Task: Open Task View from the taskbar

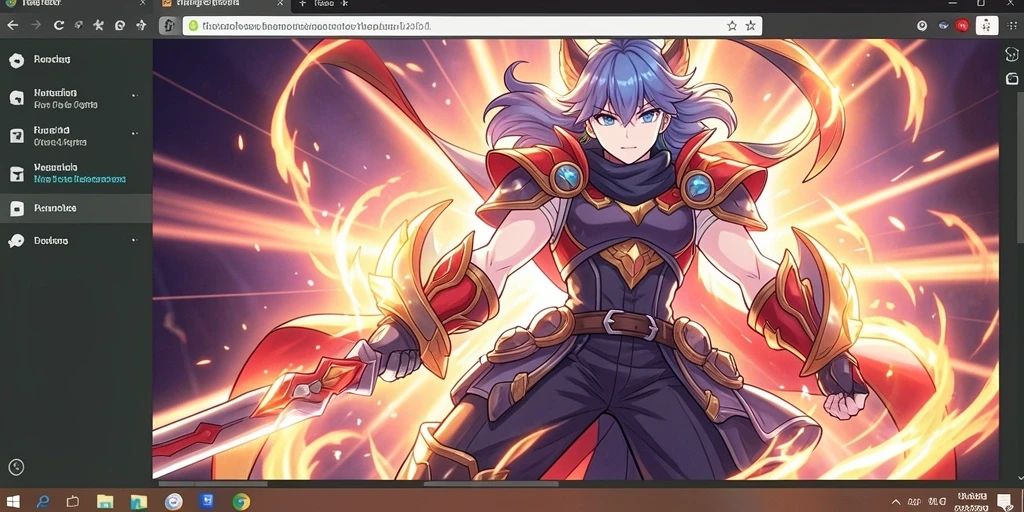Action: pos(72,502)
